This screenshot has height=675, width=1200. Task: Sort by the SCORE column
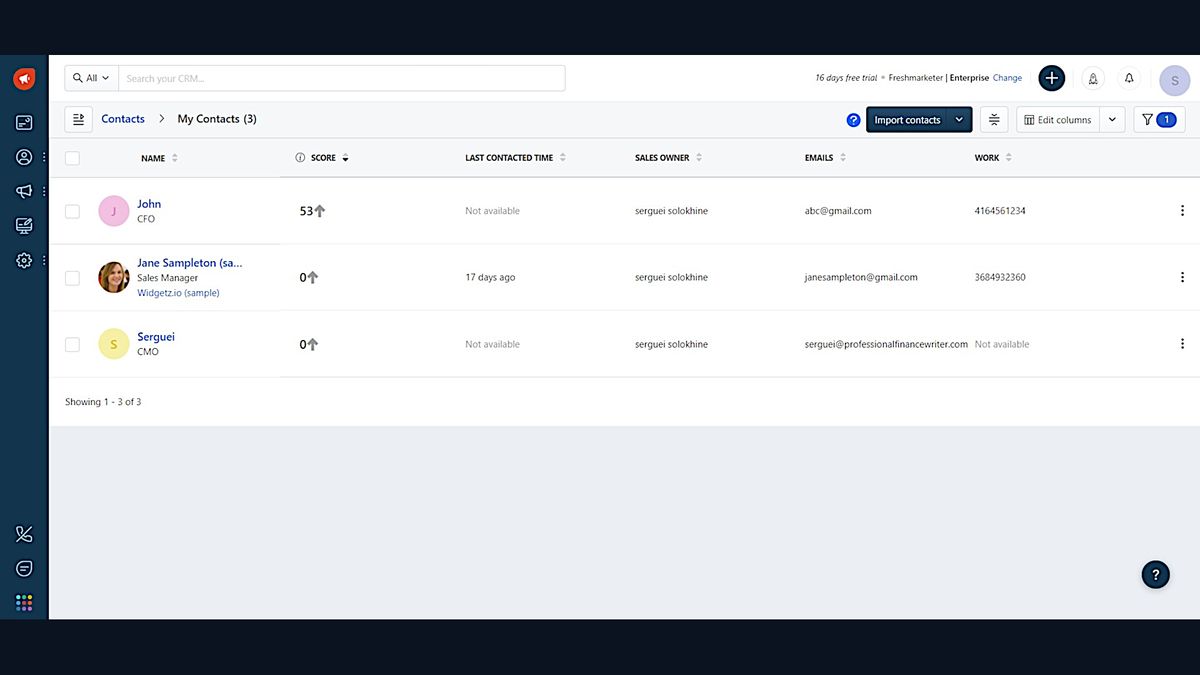(x=330, y=158)
